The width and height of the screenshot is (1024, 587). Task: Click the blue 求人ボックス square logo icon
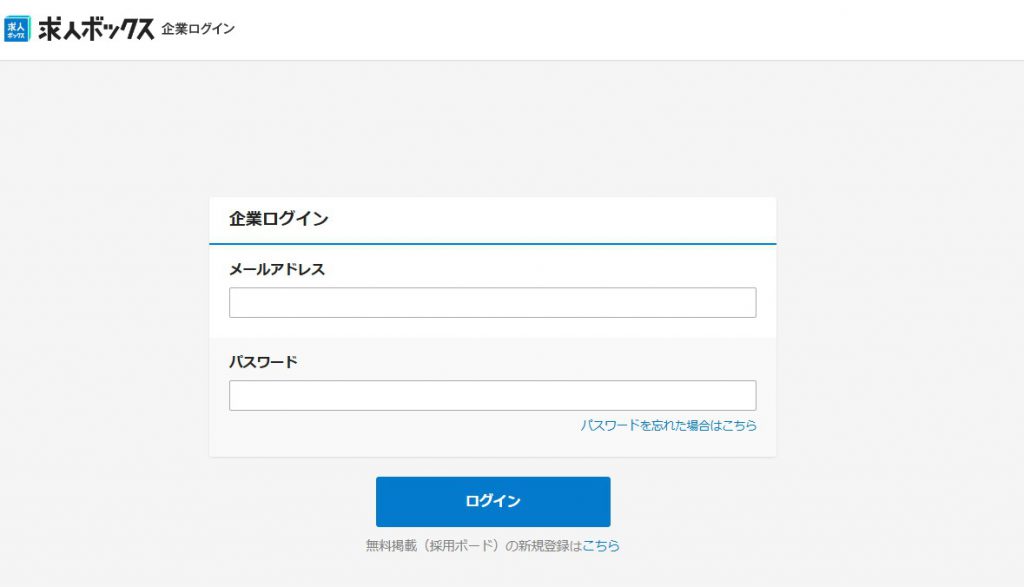(x=17, y=29)
